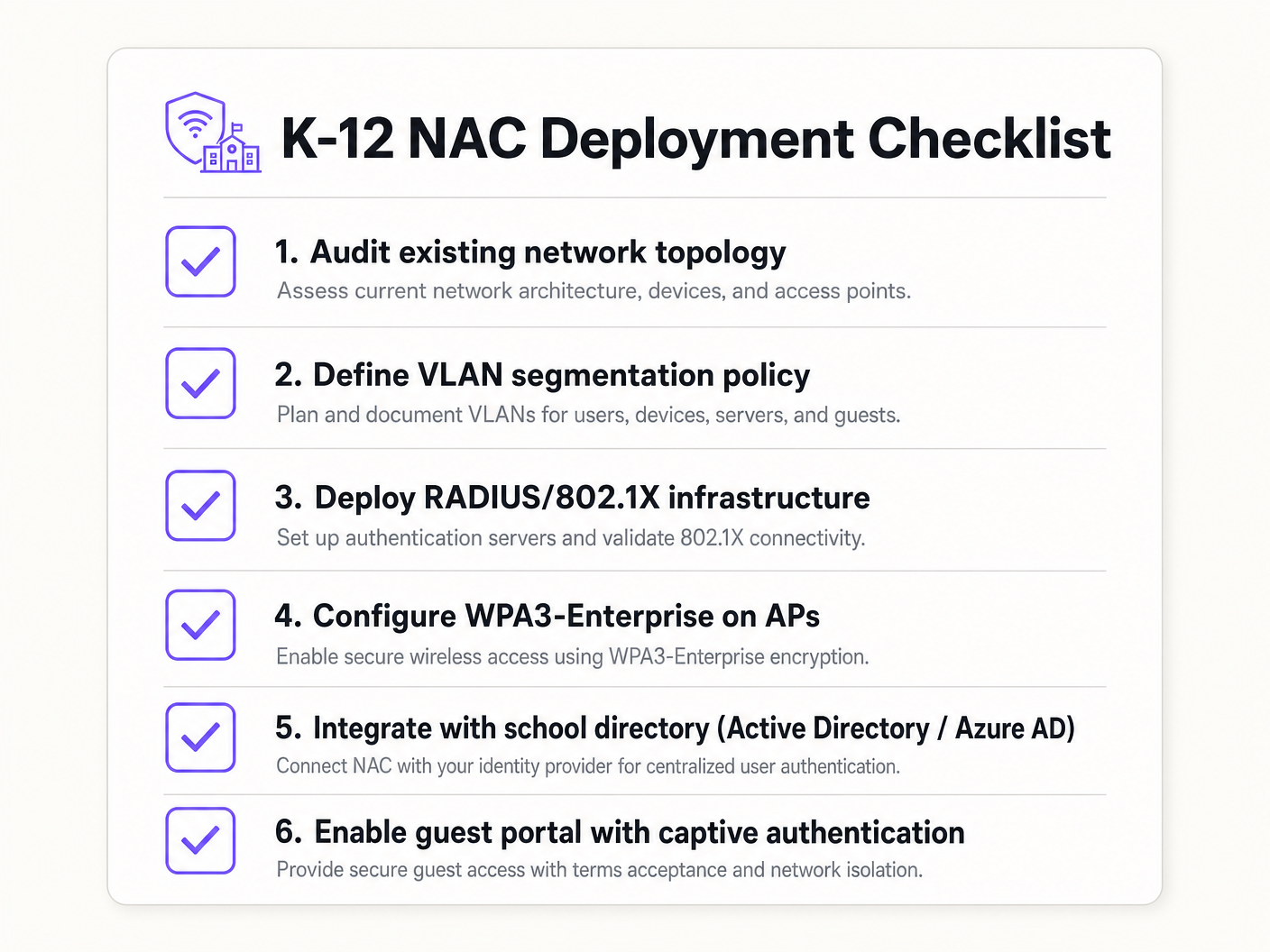This screenshot has width=1270, height=952.
Task: Click the shield and school logo icon
Action: [214, 133]
